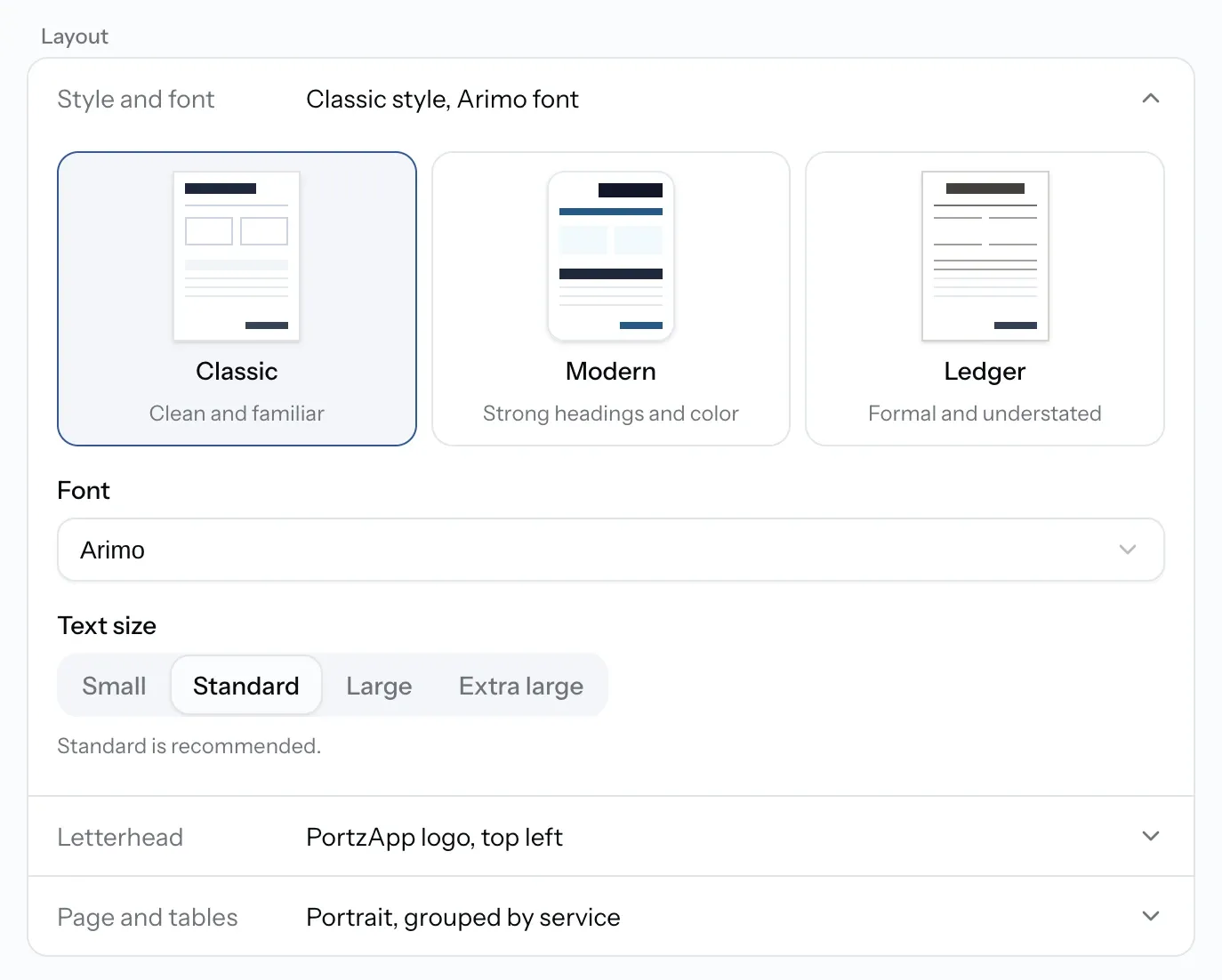Click the Style and font row label
Viewport: 1222px width, 980px height.
(x=136, y=99)
